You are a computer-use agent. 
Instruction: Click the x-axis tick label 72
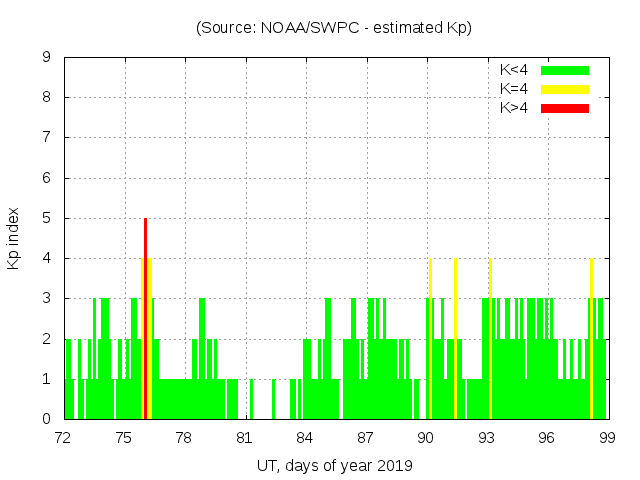point(64,437)
